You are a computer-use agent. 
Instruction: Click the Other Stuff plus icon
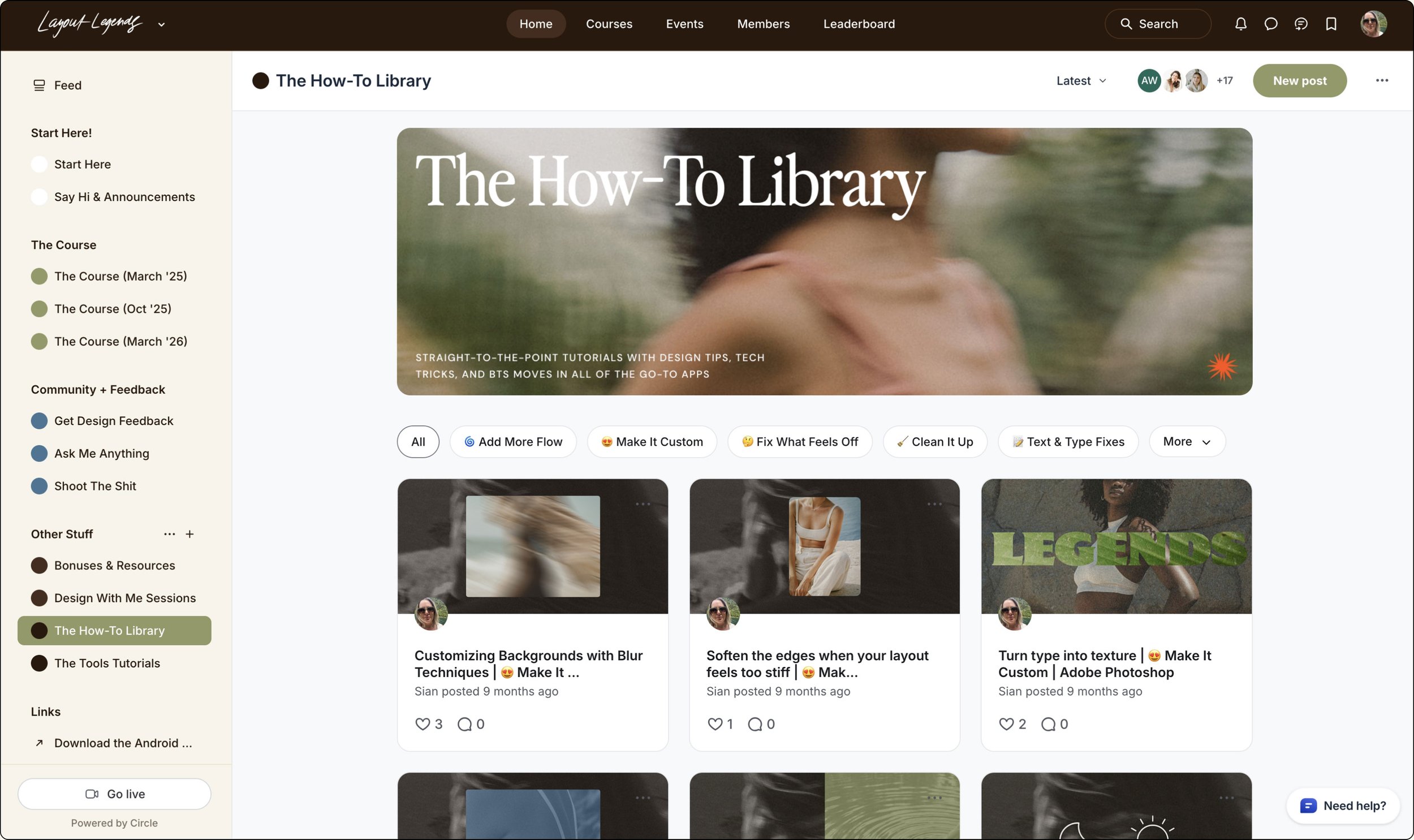[x=189, y=534]
